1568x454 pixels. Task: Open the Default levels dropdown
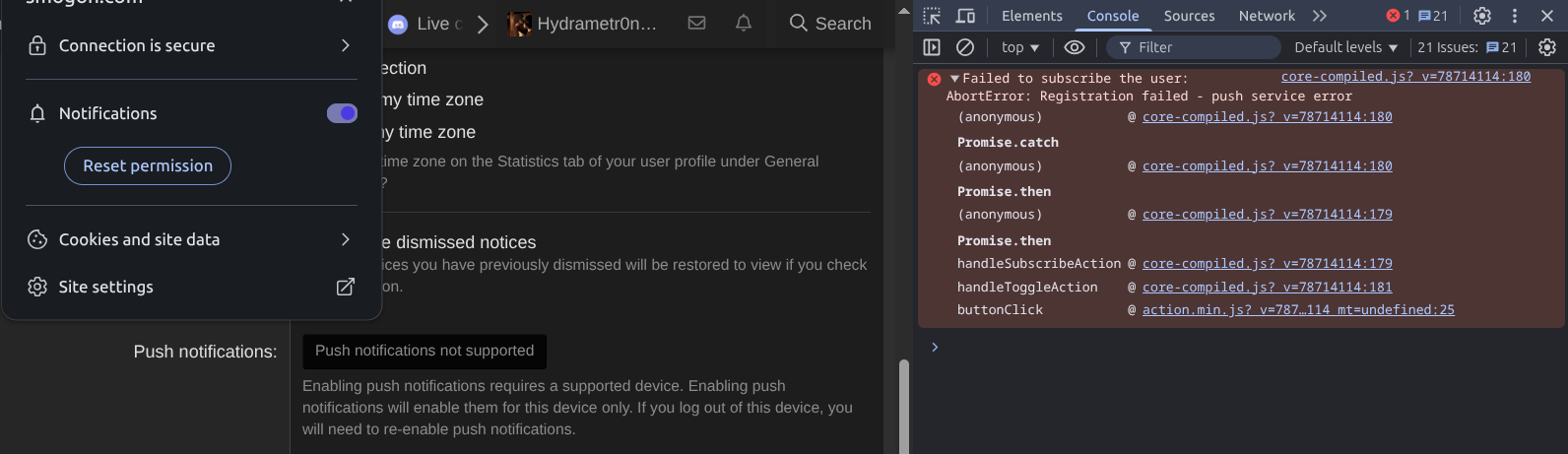[1344, 47]
